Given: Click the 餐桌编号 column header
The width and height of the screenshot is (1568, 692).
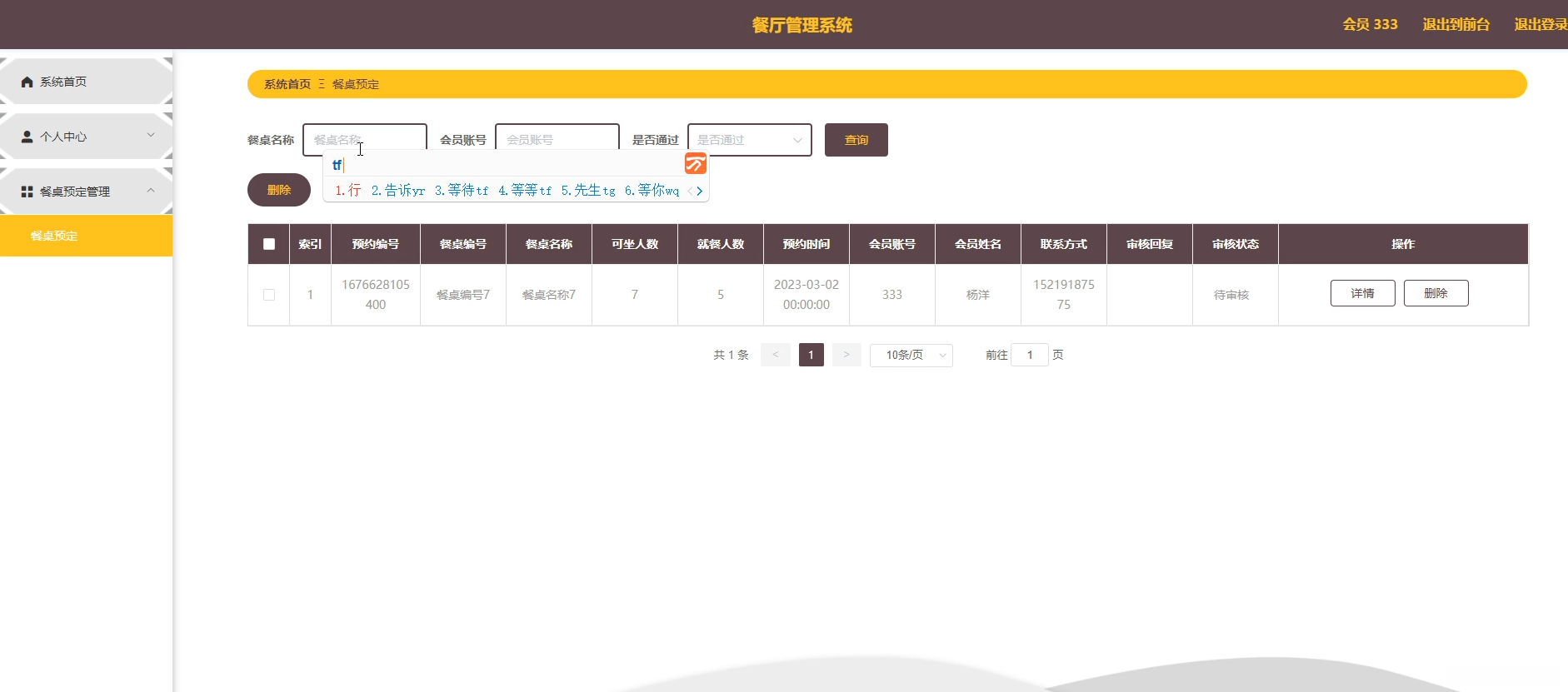Looking at the screenshot, I should click(463, 244).
